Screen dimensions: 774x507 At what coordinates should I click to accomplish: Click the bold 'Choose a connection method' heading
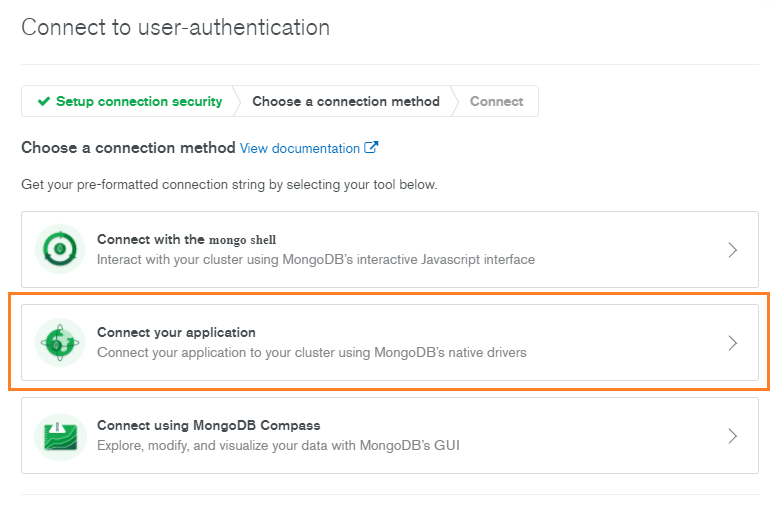tap(128, 148)
